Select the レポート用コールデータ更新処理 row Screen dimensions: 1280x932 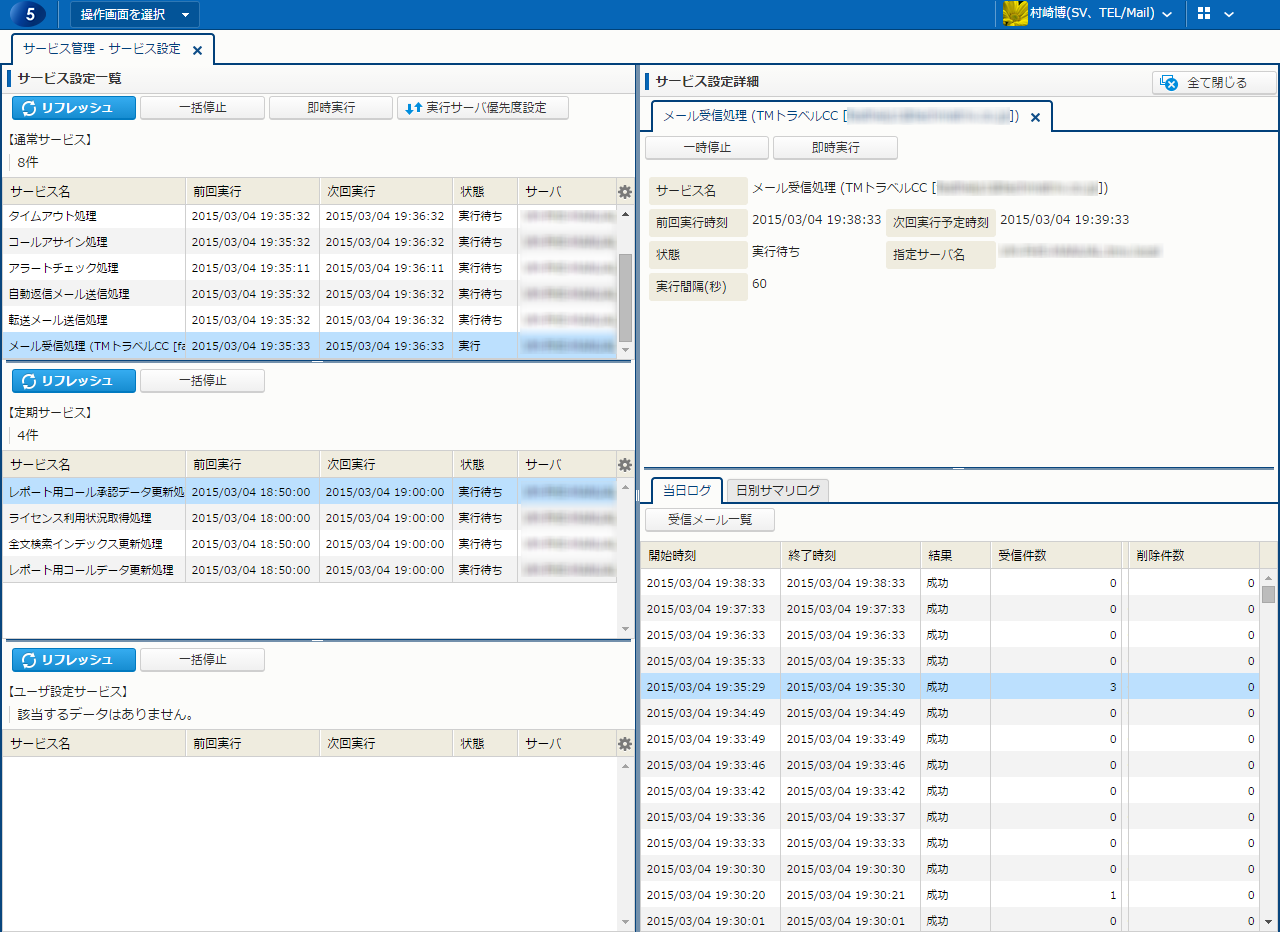coord(310,570)
